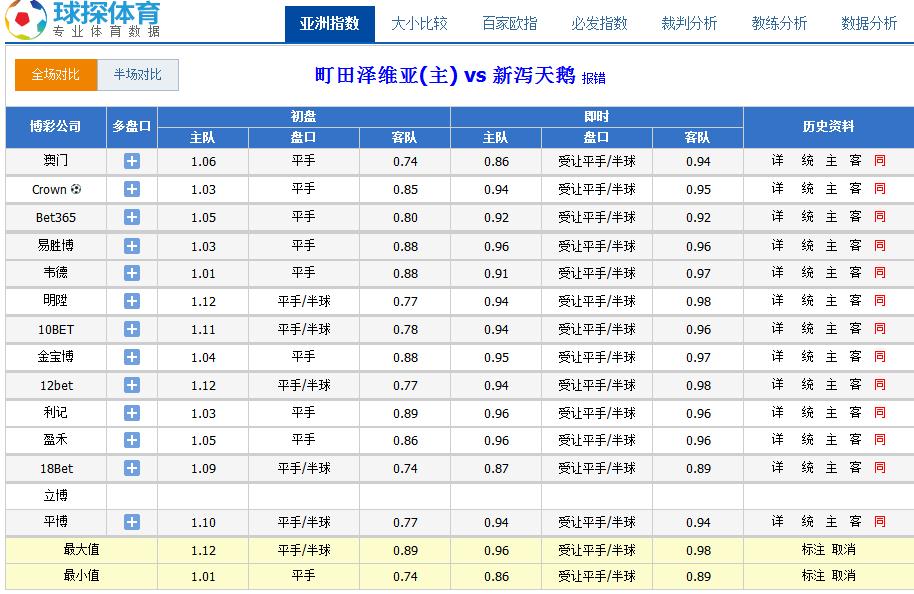Click 多盘口 column header
Screen dimensions: 914x594
132,126
